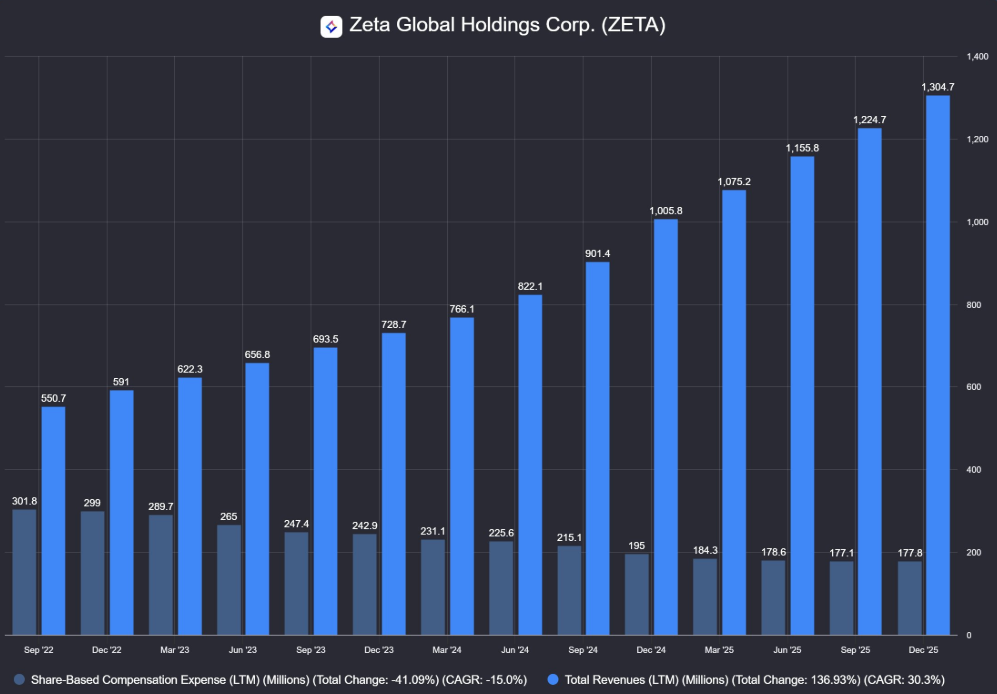Click the Jun '24 revenue bar labeled 822.1
997x694 pixels.
[530, 465]
